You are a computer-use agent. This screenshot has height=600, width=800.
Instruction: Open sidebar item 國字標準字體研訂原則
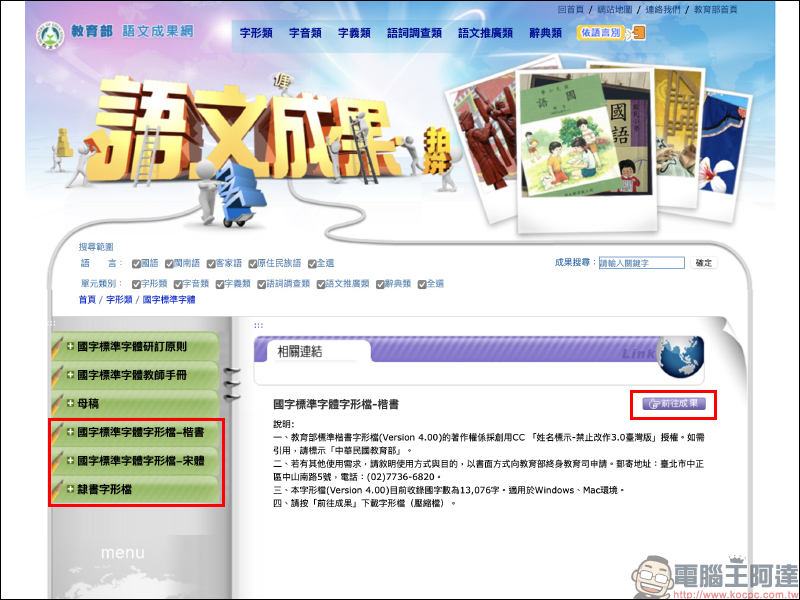click(136, 347)
